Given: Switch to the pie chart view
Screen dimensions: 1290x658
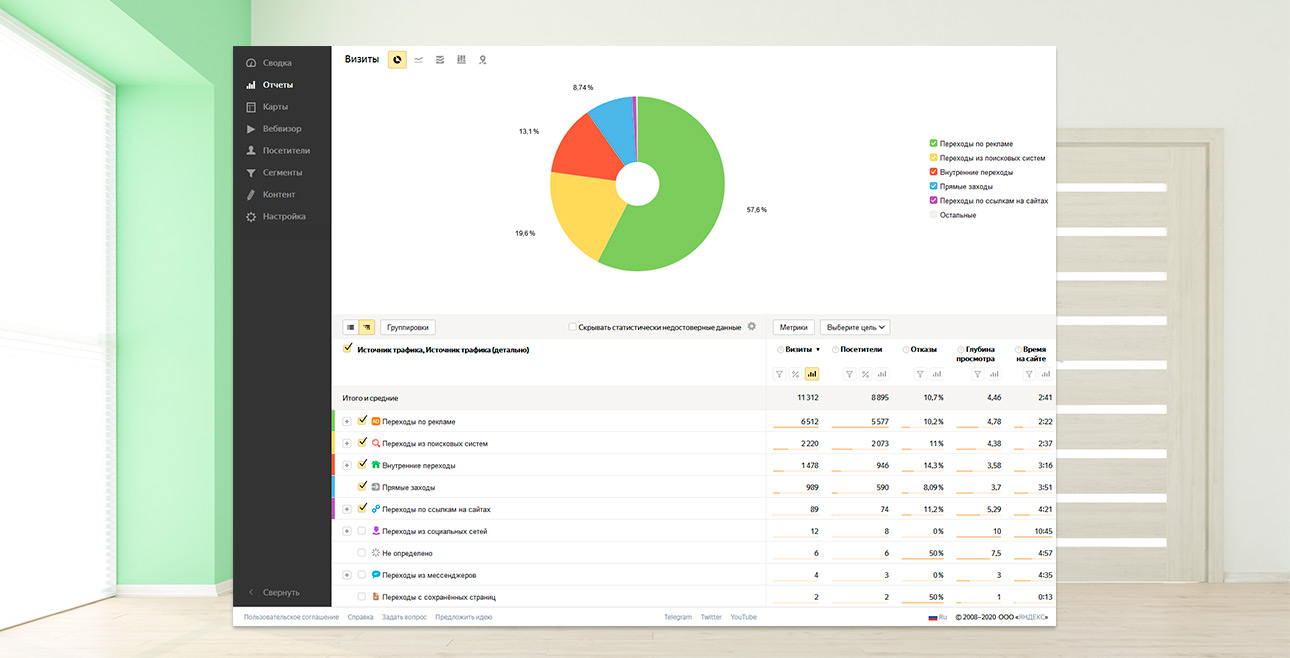Looking at the screenshot, I should point(397,60).
